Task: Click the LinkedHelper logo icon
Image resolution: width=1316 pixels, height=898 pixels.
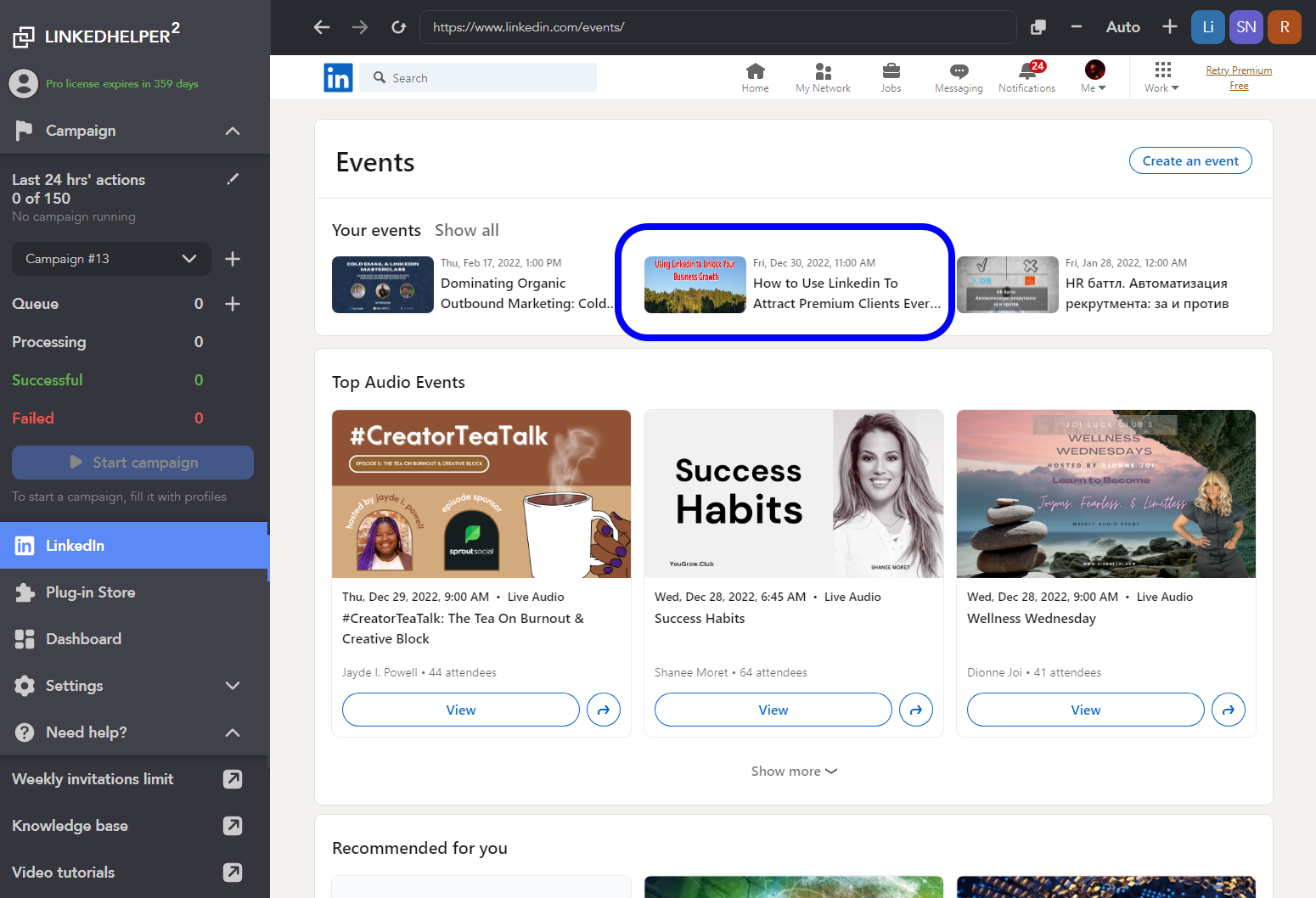Action: [24, 36]
